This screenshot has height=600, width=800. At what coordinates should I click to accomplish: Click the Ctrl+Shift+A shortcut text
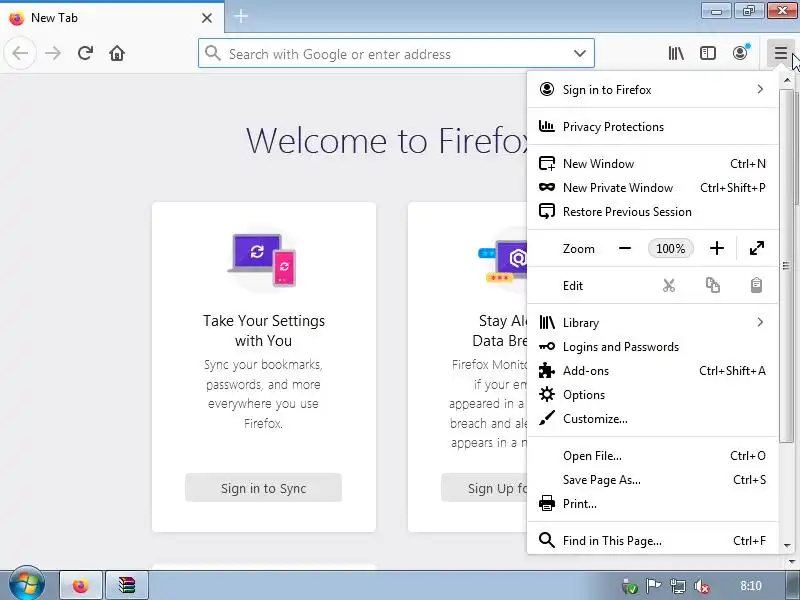(x=732, y=371)
